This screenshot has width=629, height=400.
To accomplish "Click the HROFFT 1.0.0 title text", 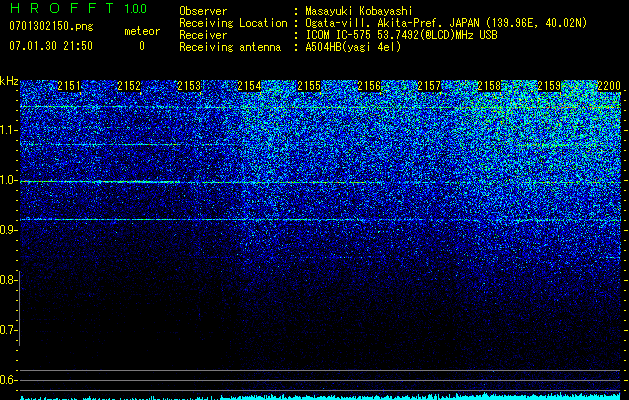I will pyautogui.click(x=78, y=8).
